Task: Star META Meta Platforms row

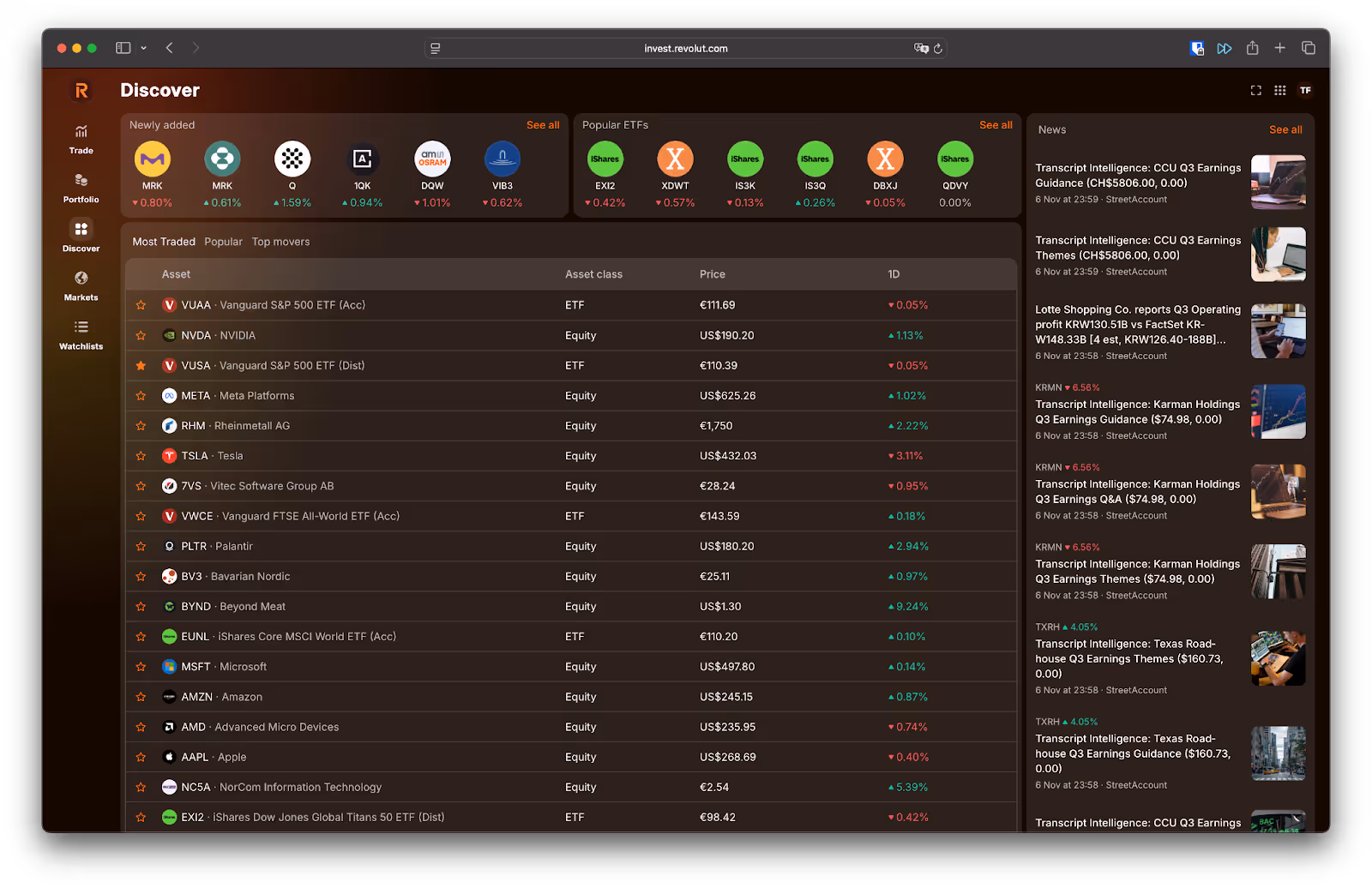Action: [141, 396]
